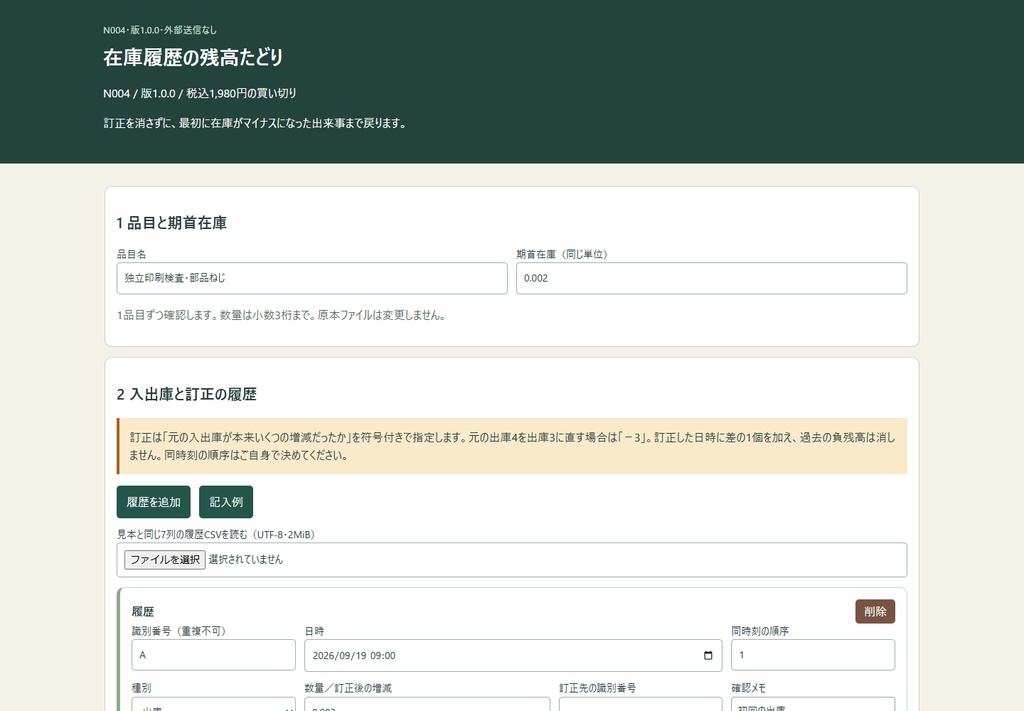Click the 期首在庫 input showing 0.002

pos(711,278)
